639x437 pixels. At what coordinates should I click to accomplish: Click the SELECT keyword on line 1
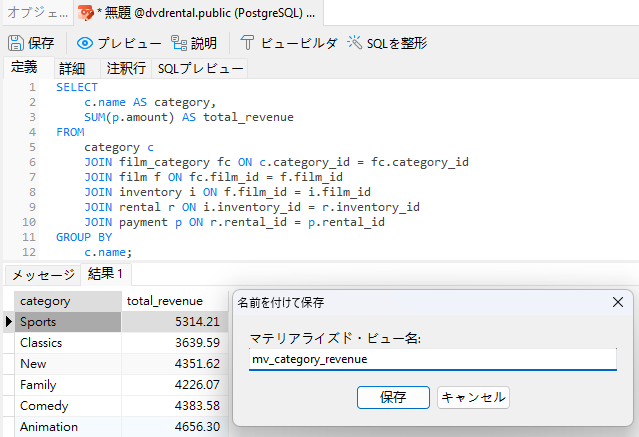click(x=77, y=87)
